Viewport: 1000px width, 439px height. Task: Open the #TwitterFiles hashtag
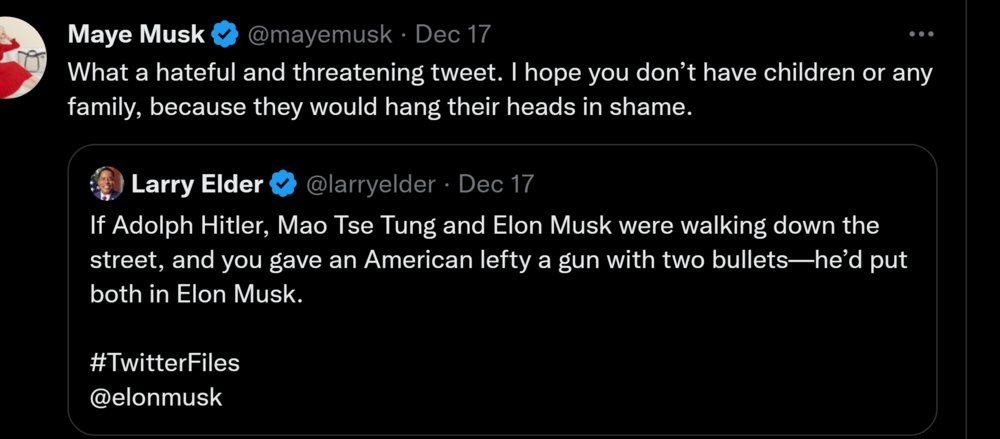165,362
